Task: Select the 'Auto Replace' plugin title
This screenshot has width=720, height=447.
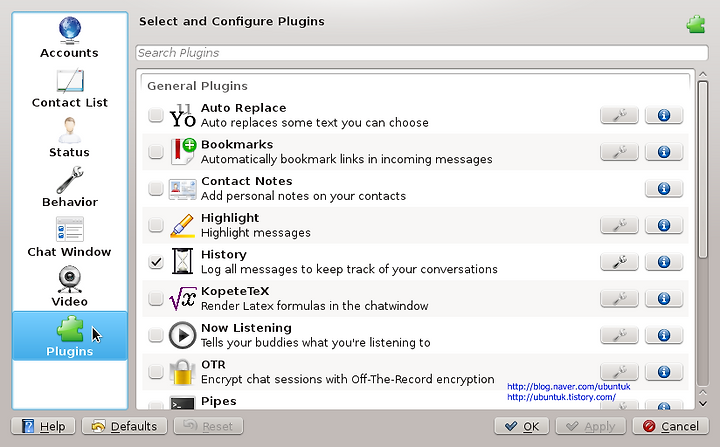Action: coord(243,108)
